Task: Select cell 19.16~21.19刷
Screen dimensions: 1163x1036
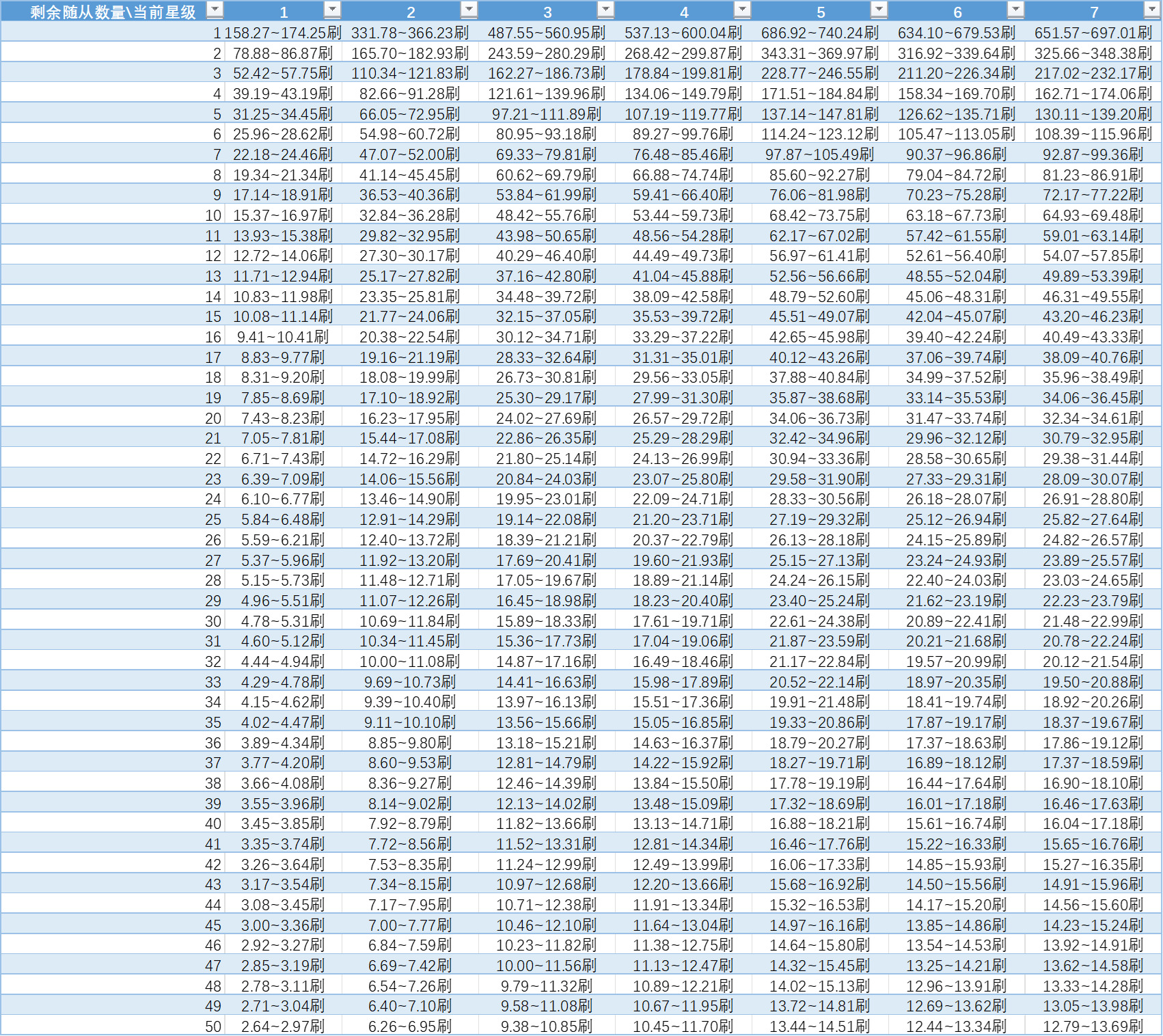Action: tap(410, 357)
